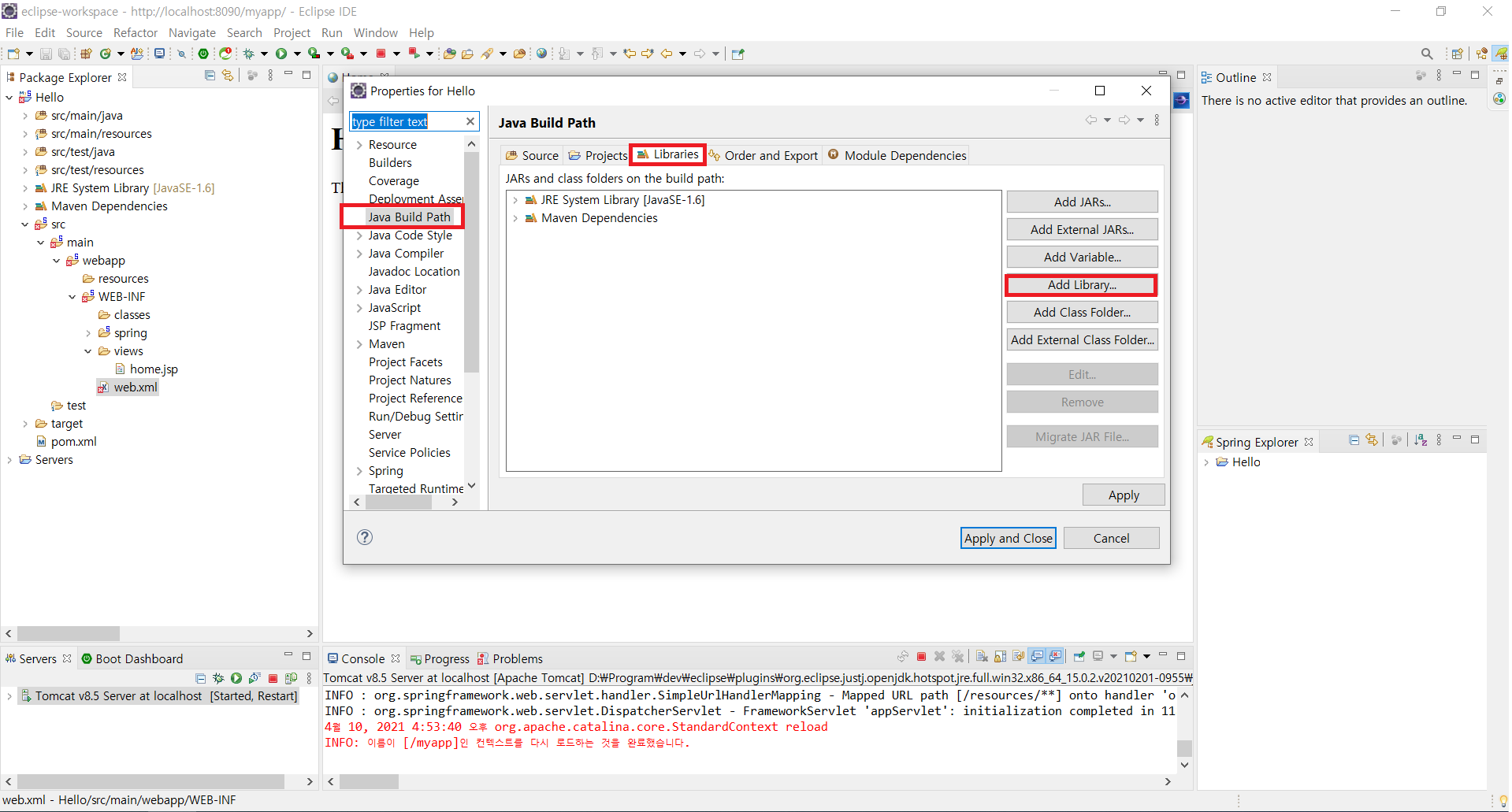This screenshot has width=1512, height=812.
Task: Click the Add Class Folder... button
Action: [x=1082, y=313]
